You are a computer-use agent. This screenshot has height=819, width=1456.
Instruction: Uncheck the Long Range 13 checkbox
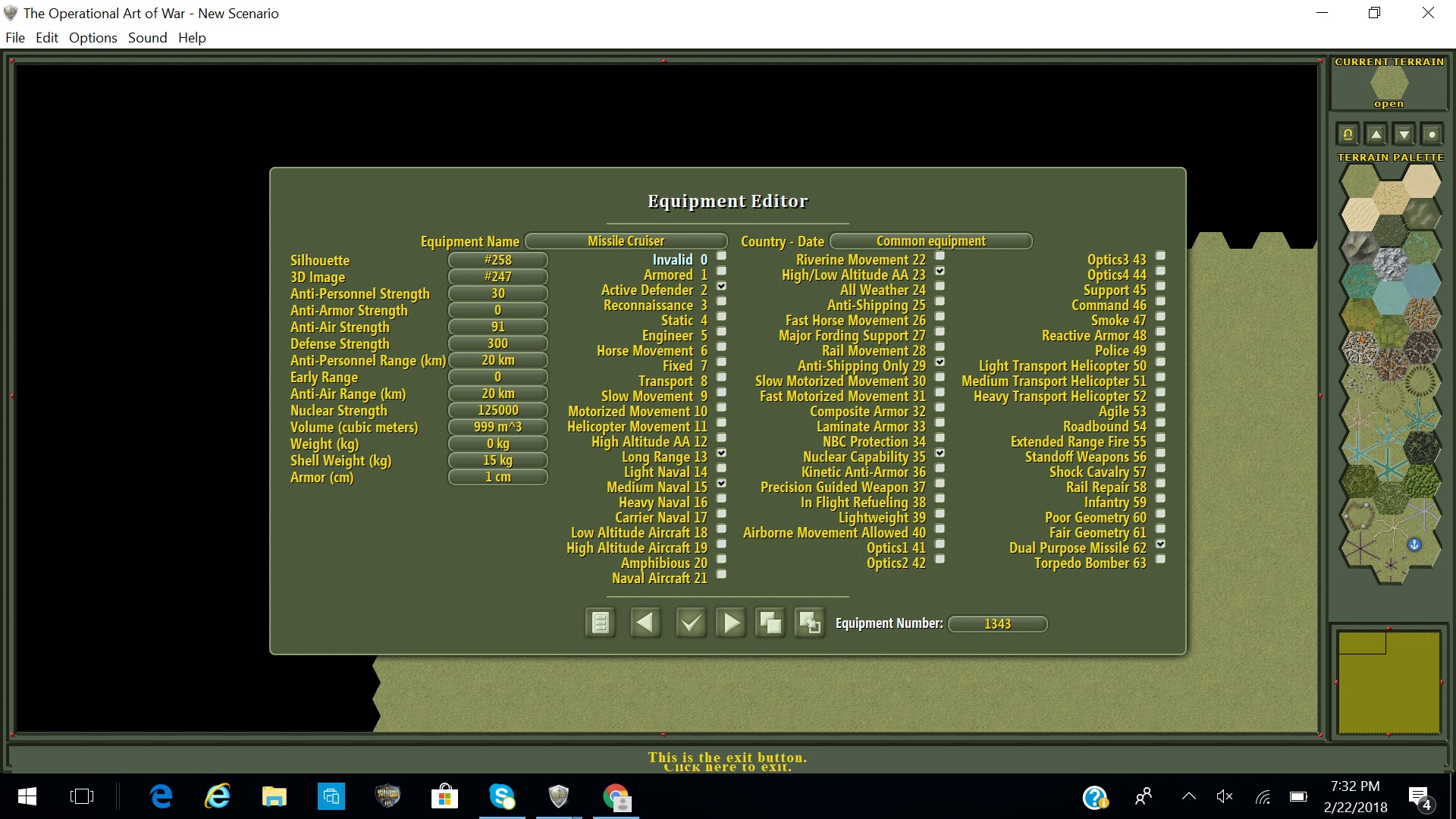tap(721, 453)
